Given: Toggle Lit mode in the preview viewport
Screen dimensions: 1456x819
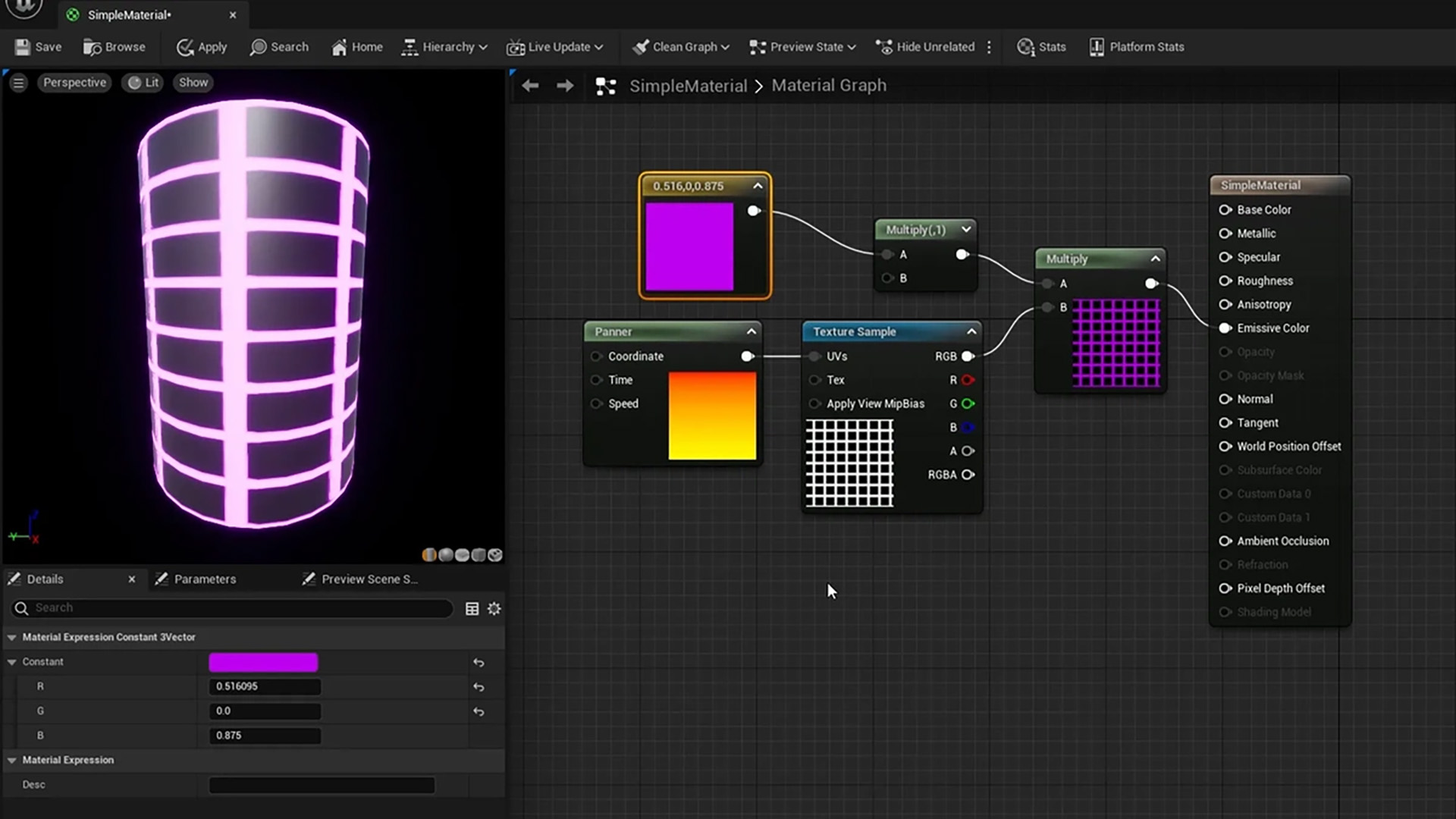Looking at the screenshot, I should coord(143,82).
